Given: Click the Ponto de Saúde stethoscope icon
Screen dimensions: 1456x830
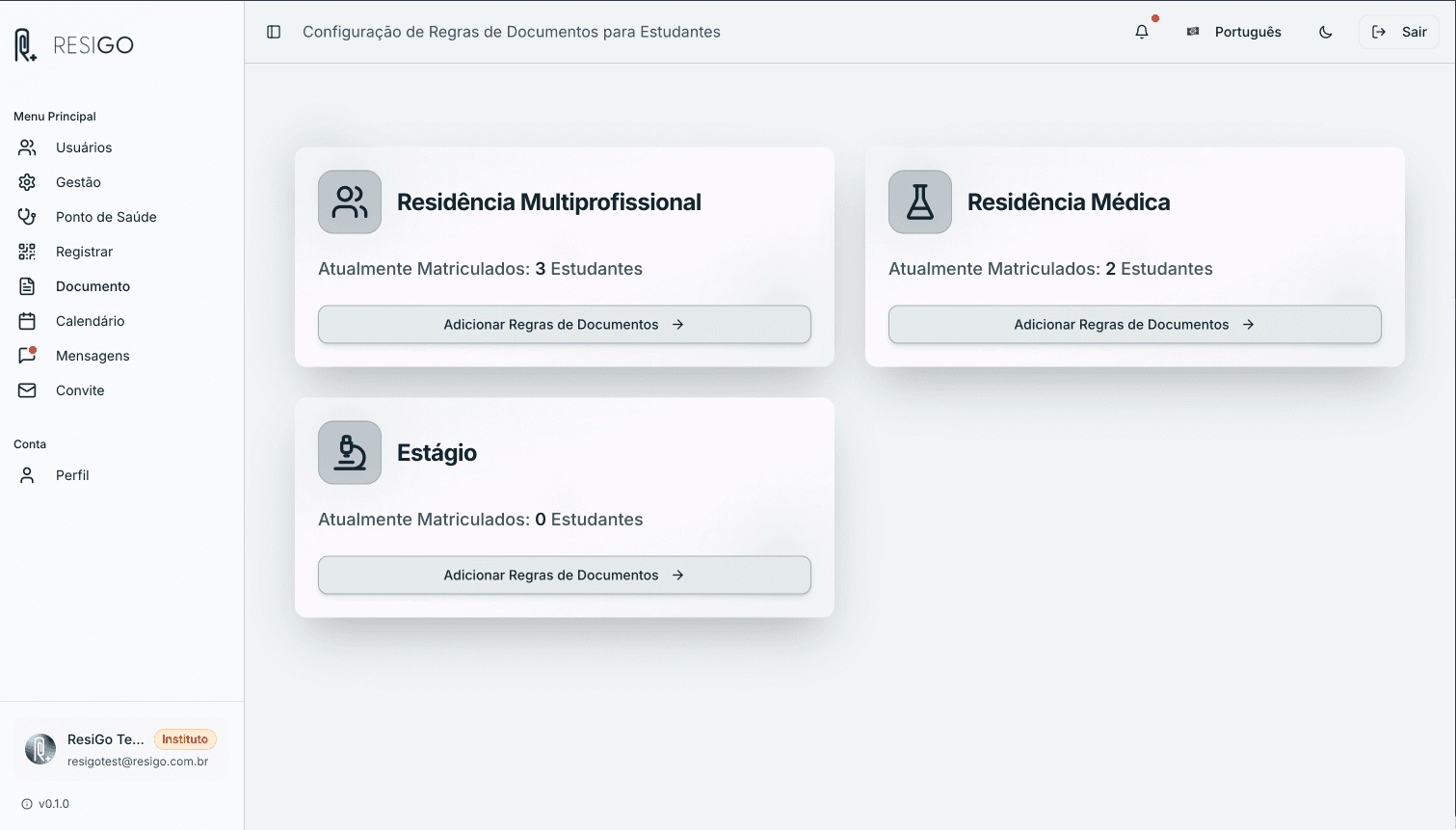Looking at the screenshot, I should [27, 217].
